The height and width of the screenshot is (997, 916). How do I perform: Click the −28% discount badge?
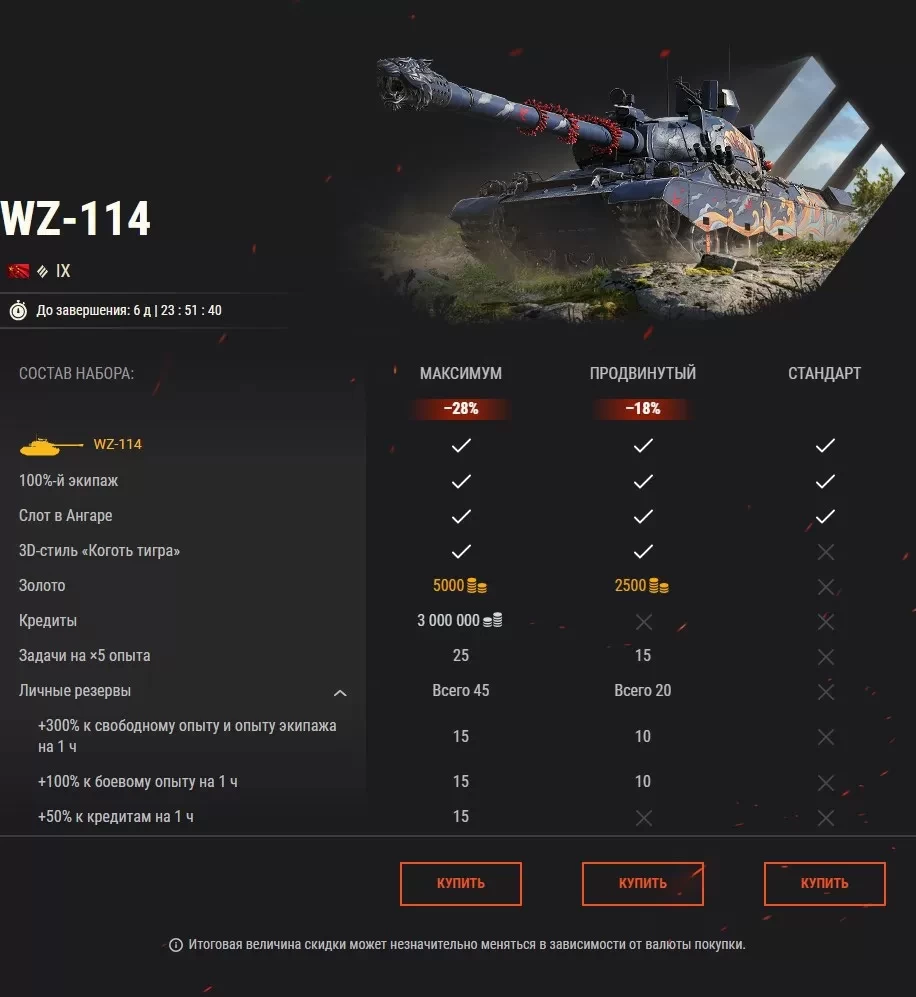pyautogui.click(x=461, y=408)
